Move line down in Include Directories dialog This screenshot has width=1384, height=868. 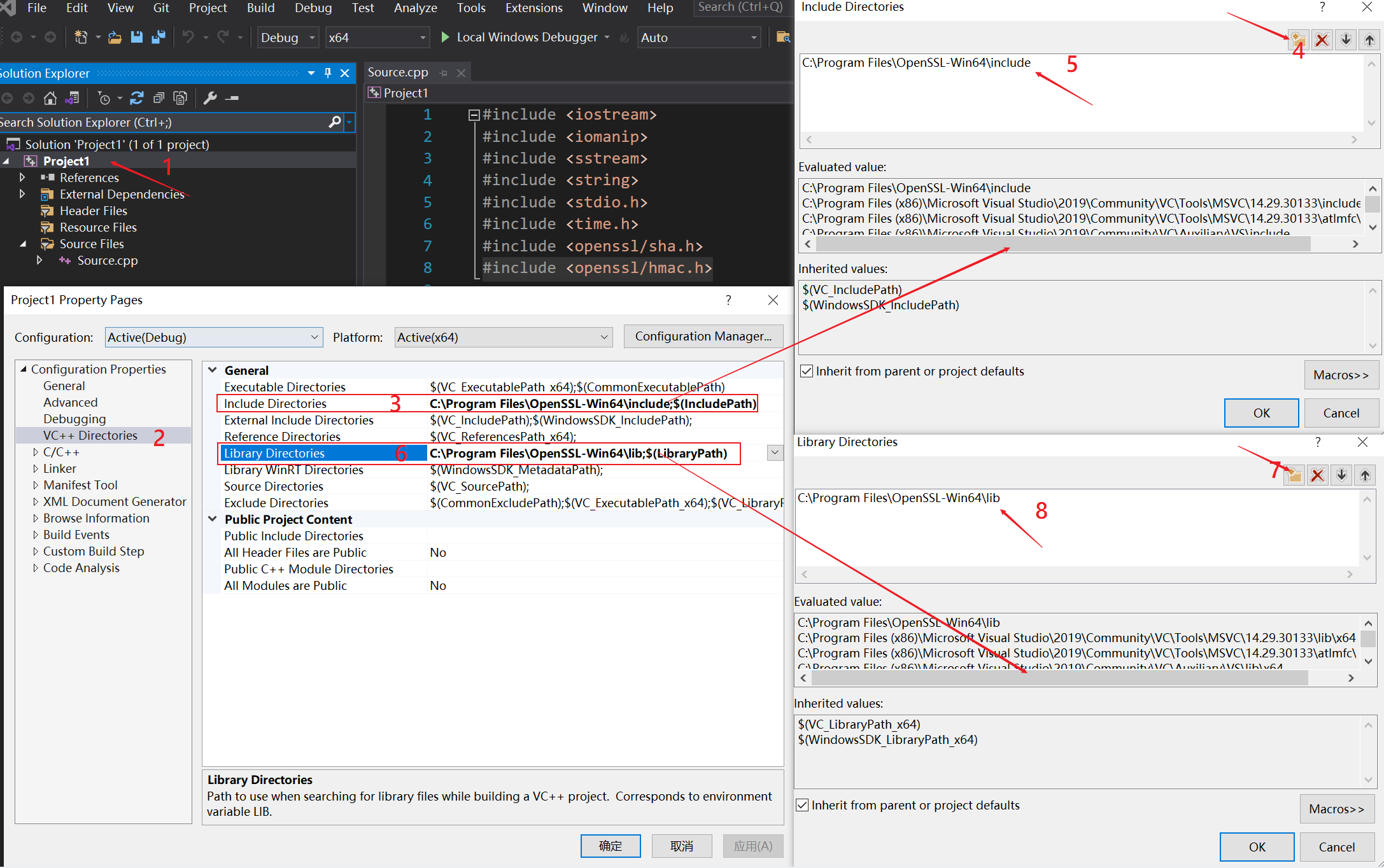pyautogui.click(x=1346, y=40)
